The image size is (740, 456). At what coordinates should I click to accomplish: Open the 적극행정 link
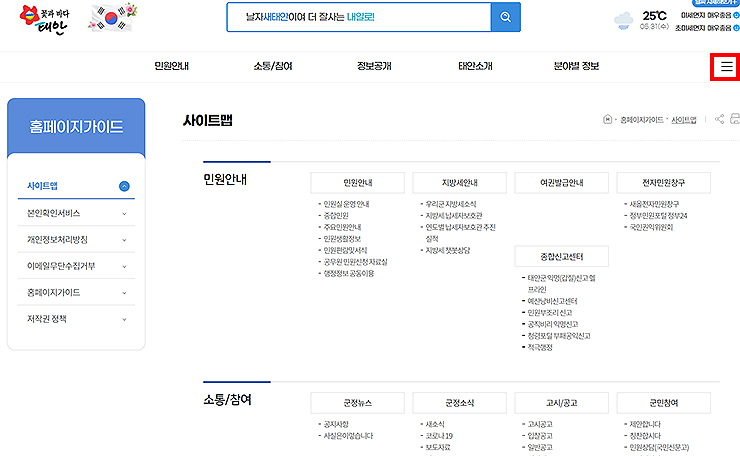540,347
